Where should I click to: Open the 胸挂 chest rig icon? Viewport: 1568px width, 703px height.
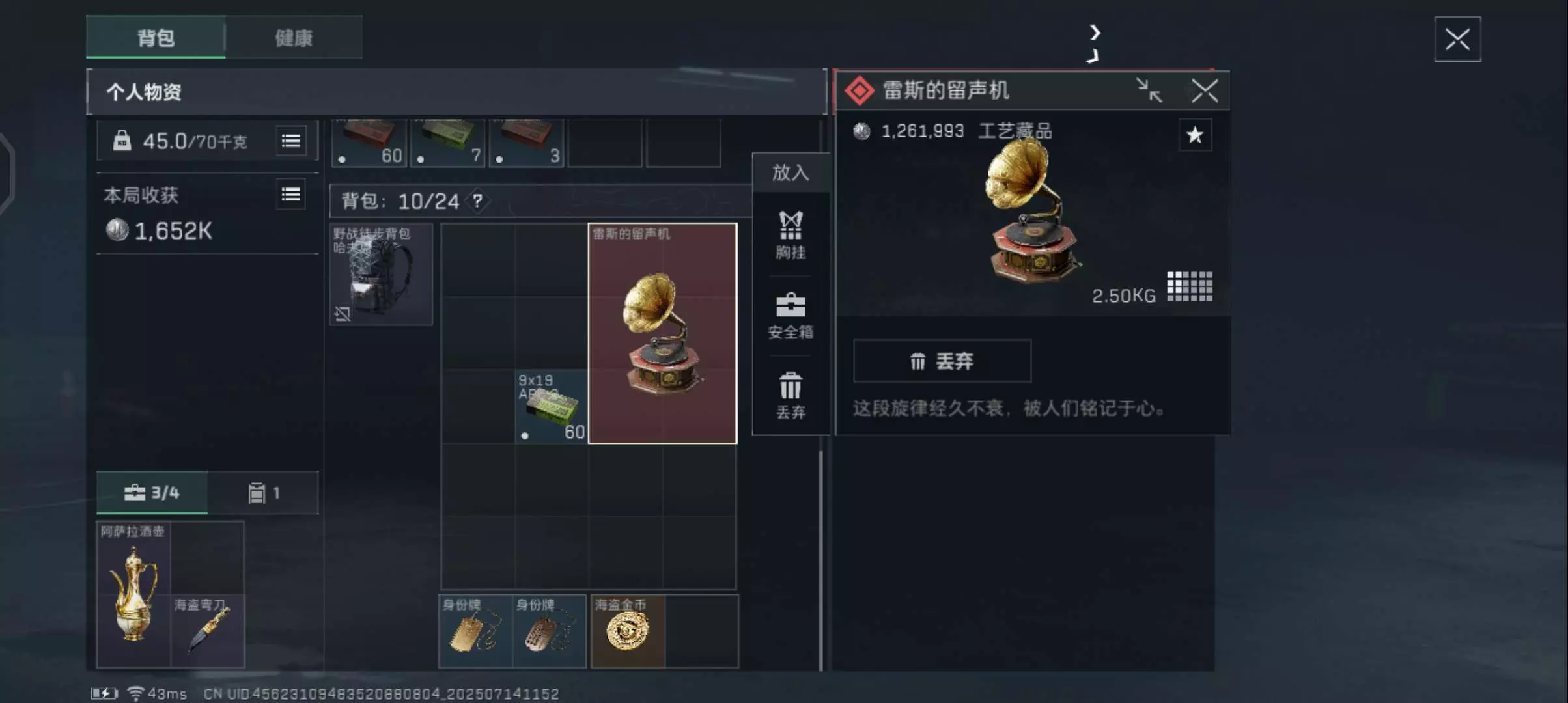(791, 234)
